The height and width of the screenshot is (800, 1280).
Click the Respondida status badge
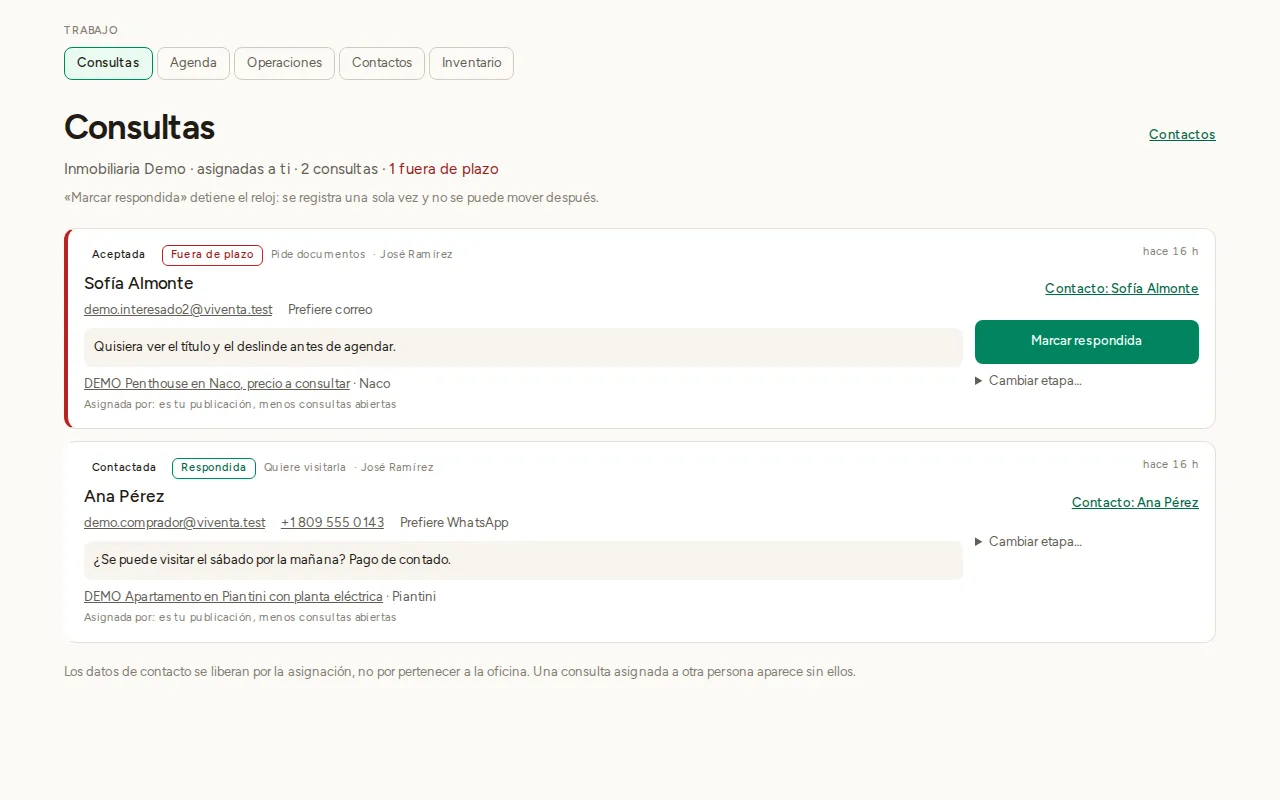[214, 468]
